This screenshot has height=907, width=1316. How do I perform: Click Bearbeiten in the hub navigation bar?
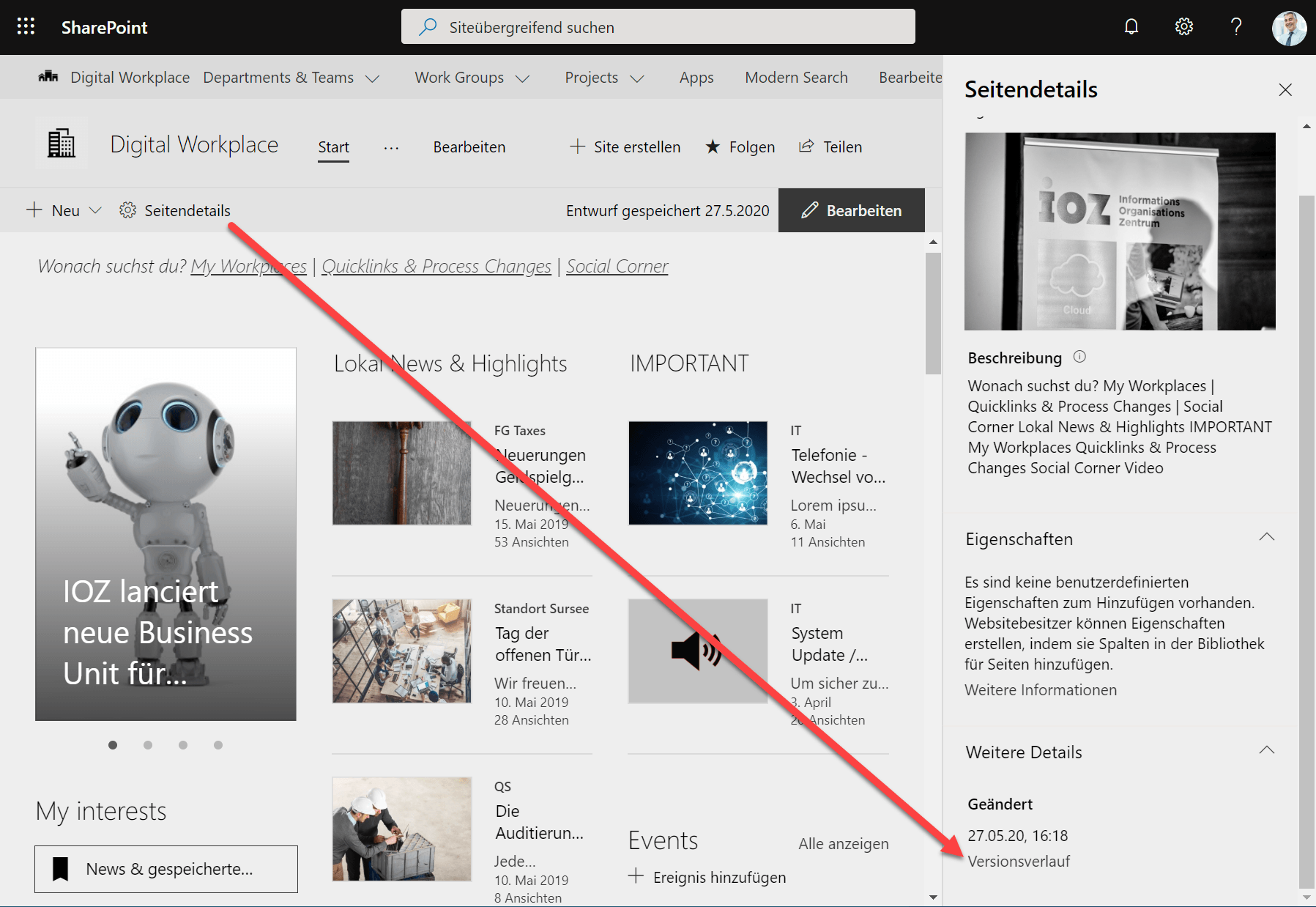[910, 78]
